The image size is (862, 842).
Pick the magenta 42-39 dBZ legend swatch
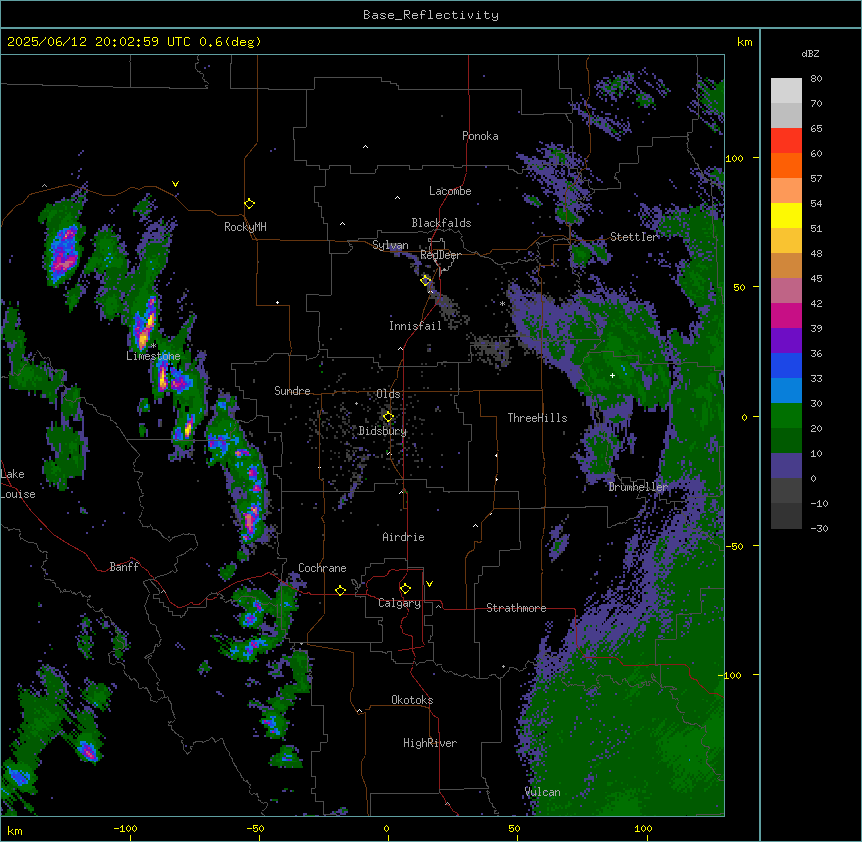786,316
